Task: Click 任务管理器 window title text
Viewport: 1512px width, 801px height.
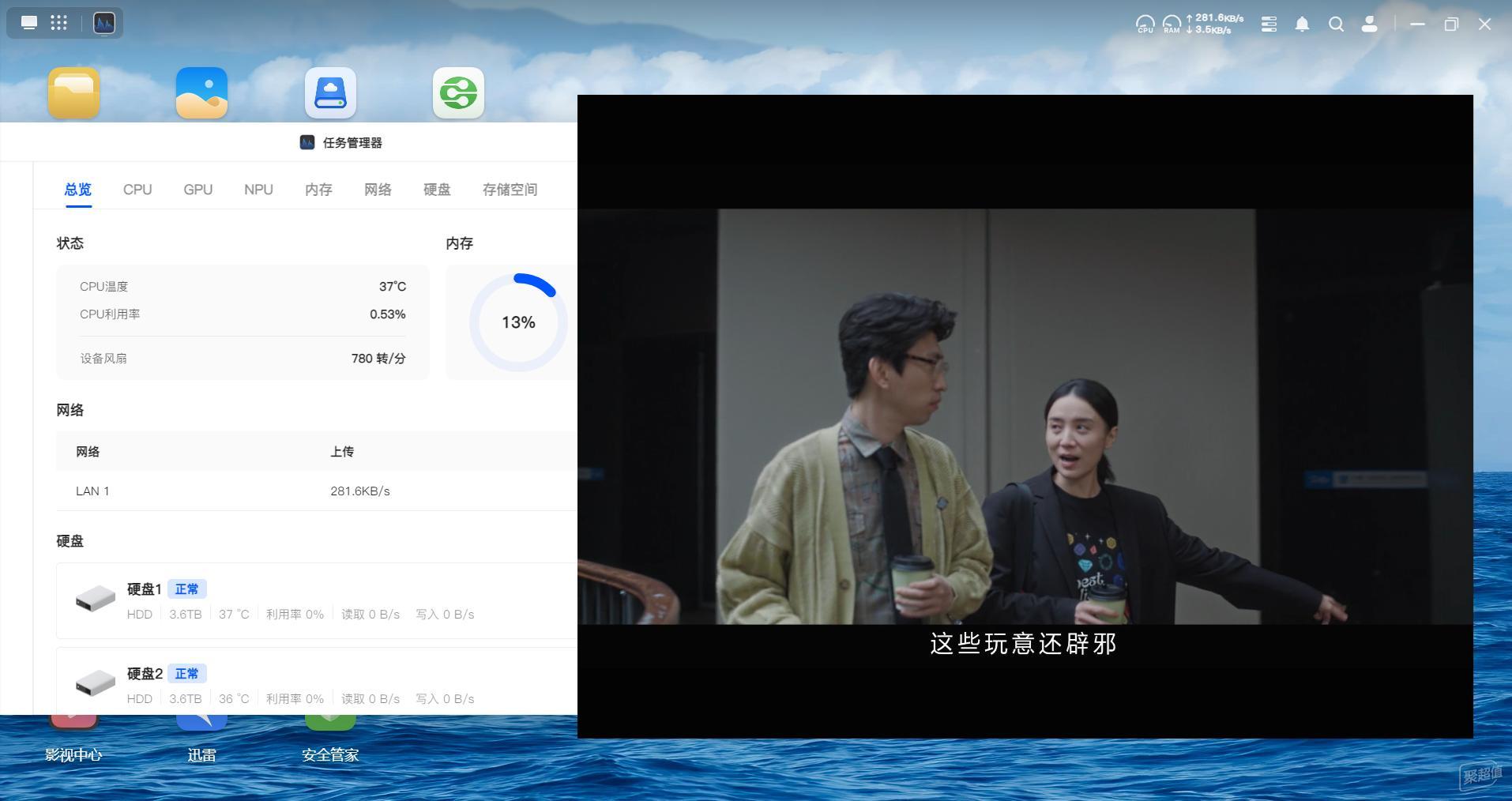Action: (352, 143)
